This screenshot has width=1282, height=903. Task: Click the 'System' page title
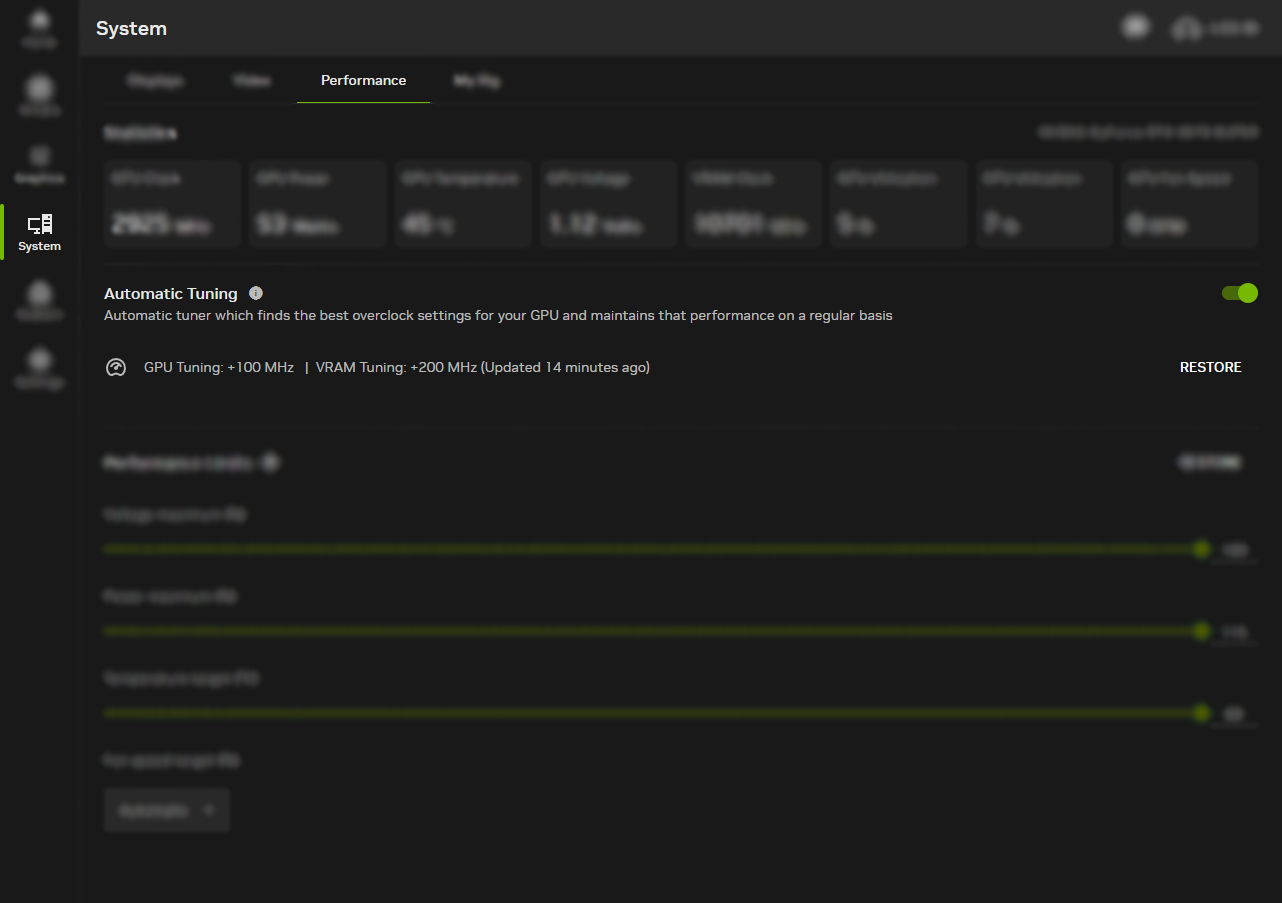click(131, 29)
